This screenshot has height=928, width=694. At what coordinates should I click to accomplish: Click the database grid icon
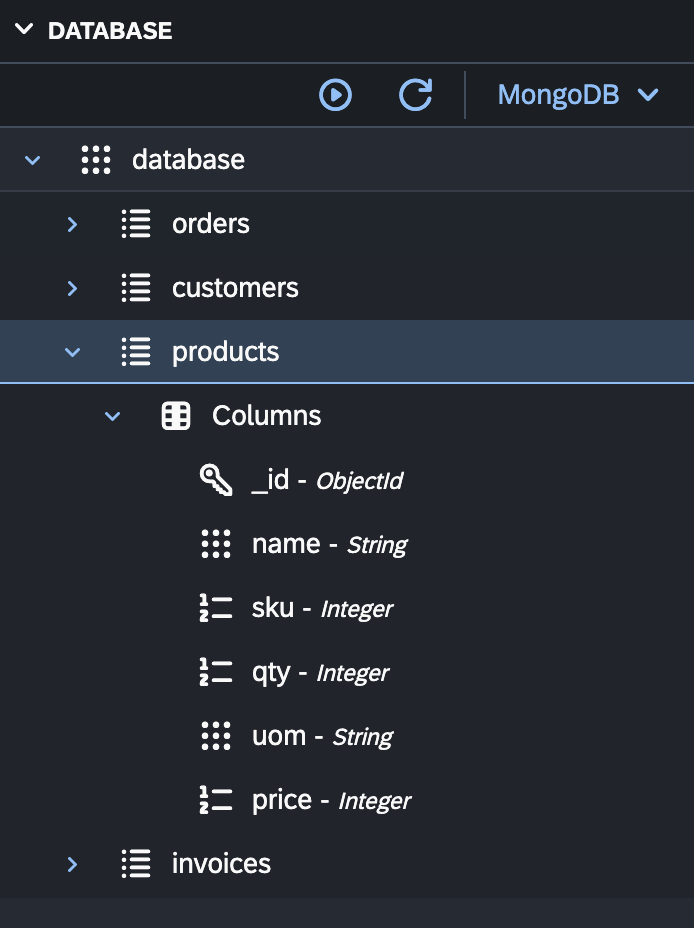point(96,160)
